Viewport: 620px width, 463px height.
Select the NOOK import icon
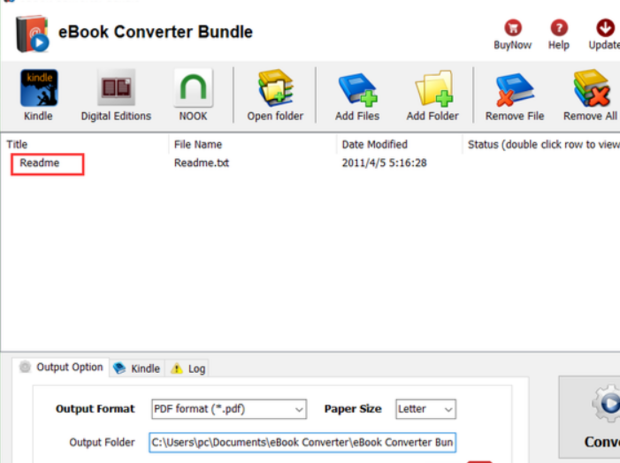pyautogui.click(x=193, y=87)
